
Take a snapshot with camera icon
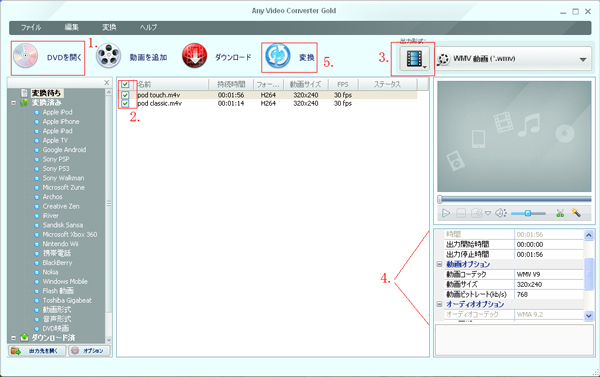(476, 213)
